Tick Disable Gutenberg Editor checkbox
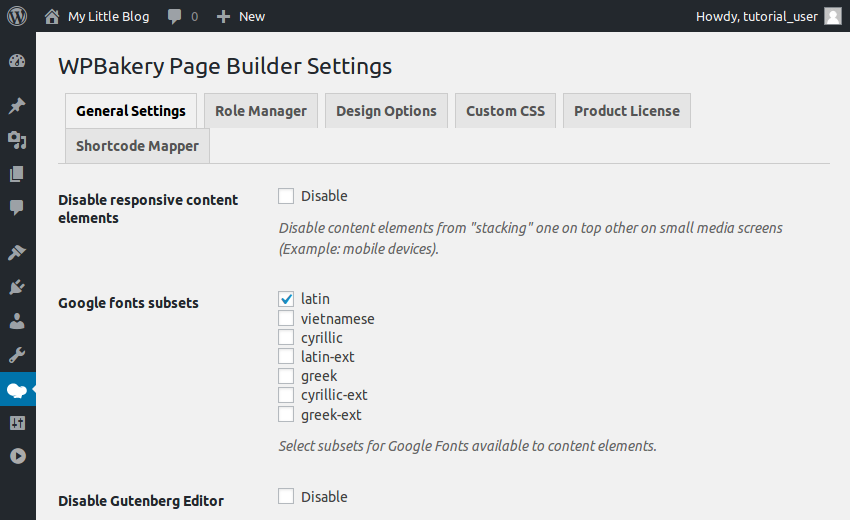The width and height of the screenshot is (850, 520). tap(286, 496)
